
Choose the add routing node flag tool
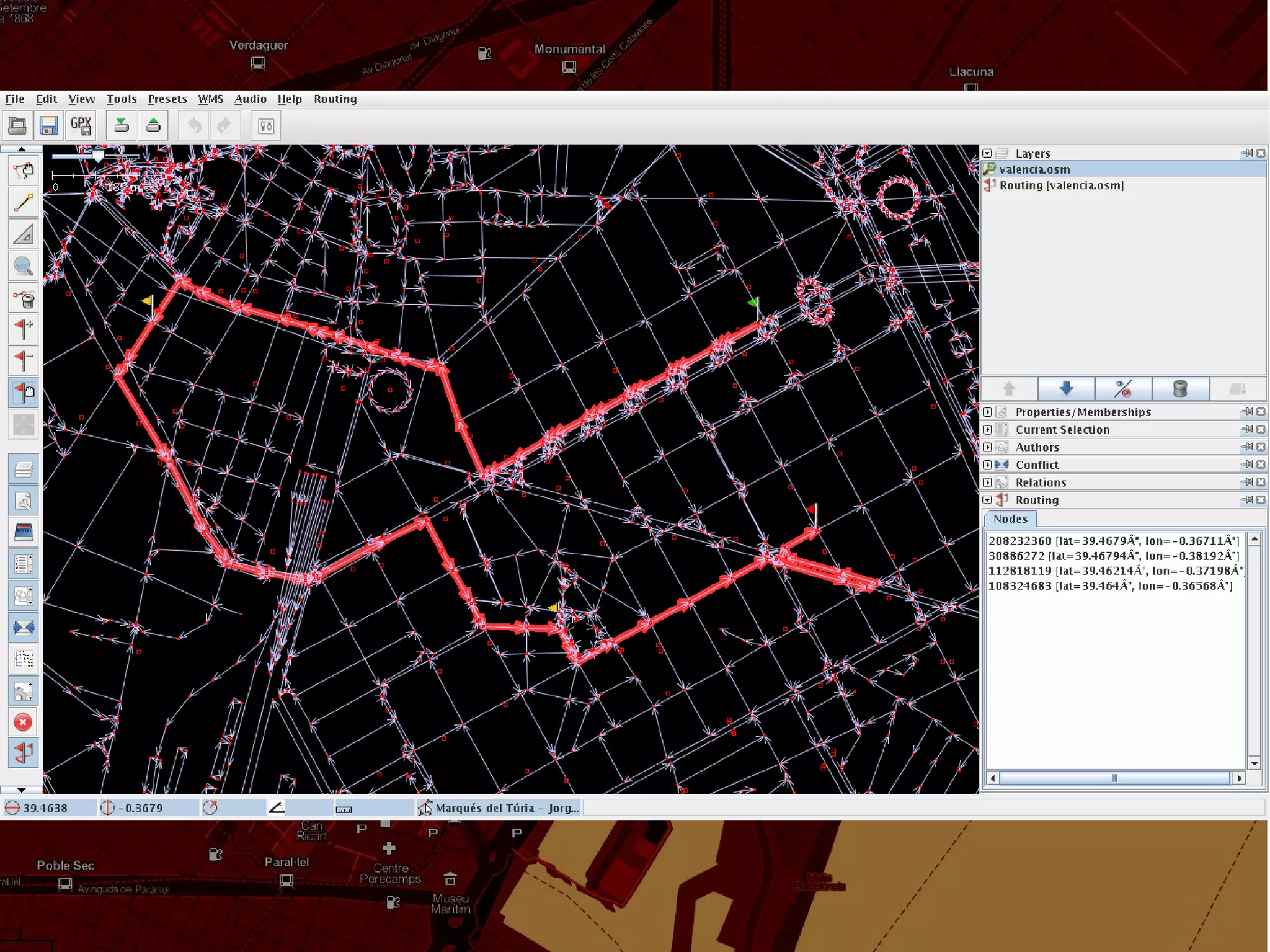tap(24, 328)
